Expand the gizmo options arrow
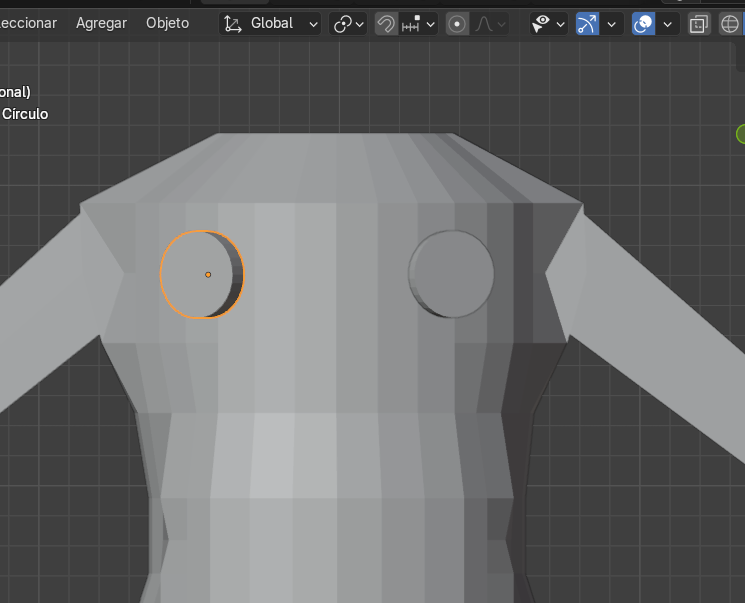 coord(611,23)
